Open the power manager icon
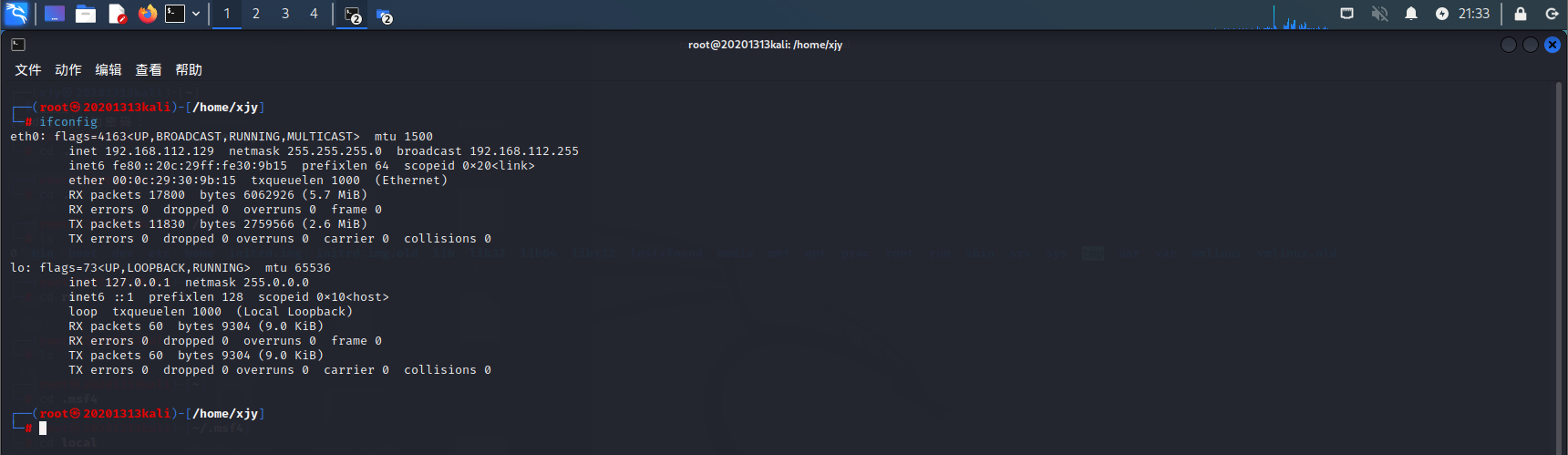 click(x=1441, y=14)
